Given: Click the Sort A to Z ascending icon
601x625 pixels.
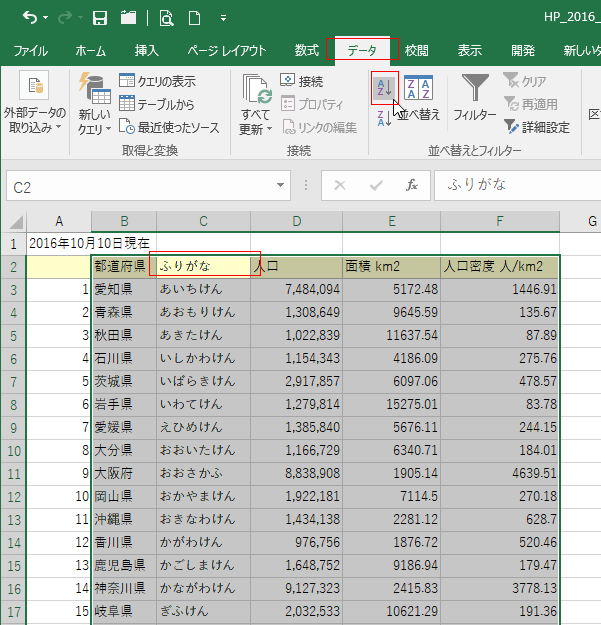Looking at the screenshot, I should [384, 88].
